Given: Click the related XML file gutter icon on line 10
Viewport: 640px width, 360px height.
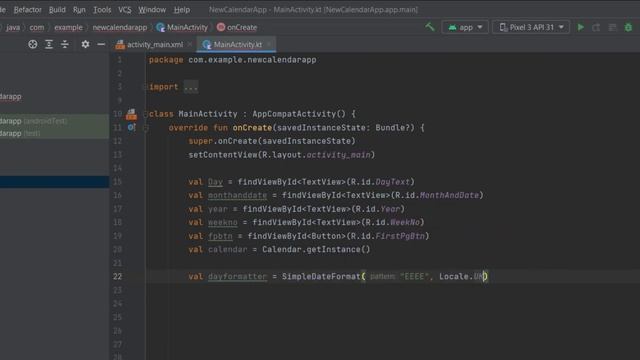Looking at the screenshot, I should pyautogui.click(x=131, y=114).
